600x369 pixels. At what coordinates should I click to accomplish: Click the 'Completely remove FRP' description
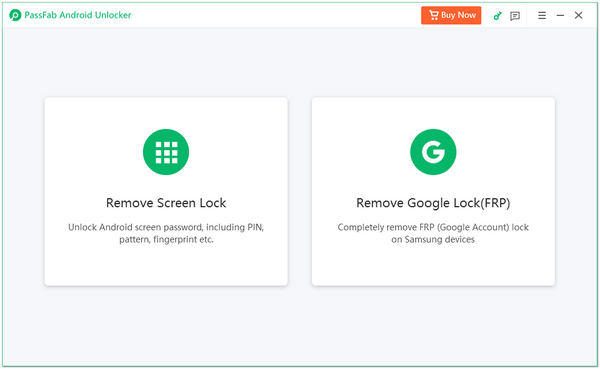[433, 233]
